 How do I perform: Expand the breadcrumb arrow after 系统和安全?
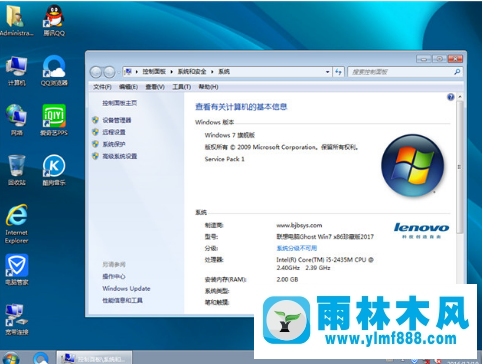click(x=212, y=72)
